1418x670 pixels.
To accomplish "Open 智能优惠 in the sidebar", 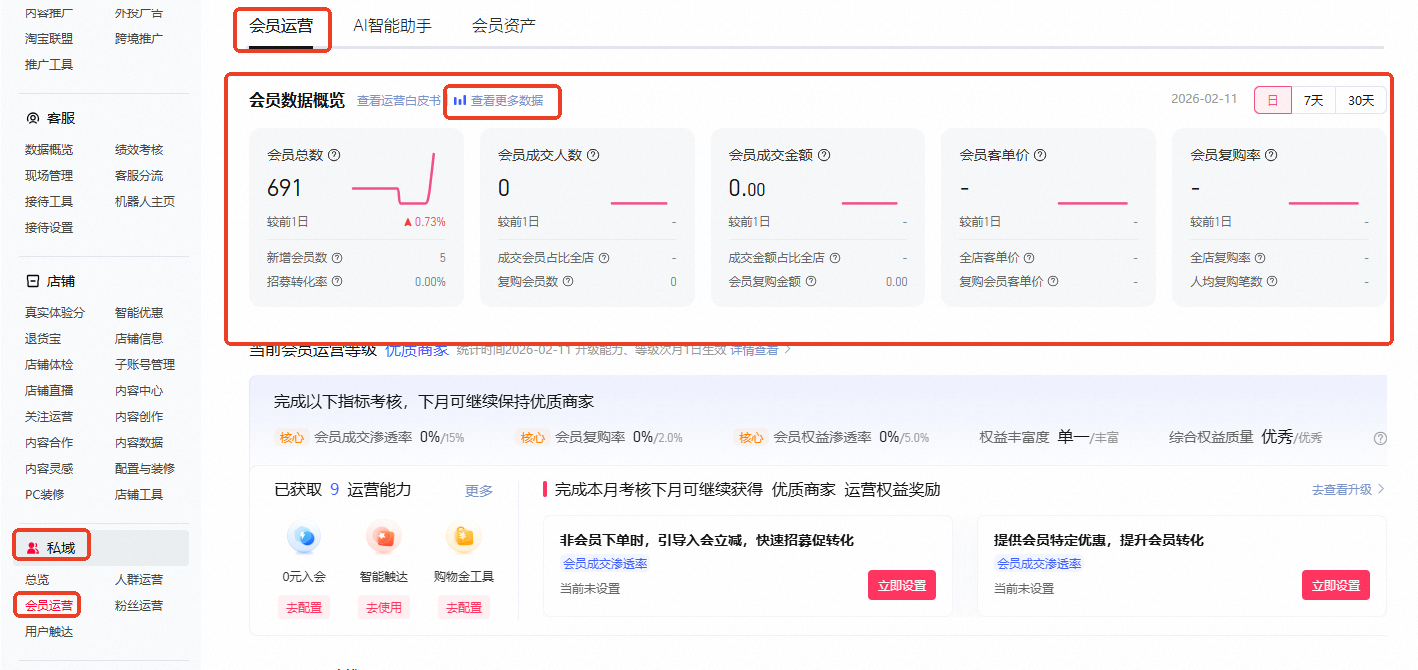I will click(139, 313).
